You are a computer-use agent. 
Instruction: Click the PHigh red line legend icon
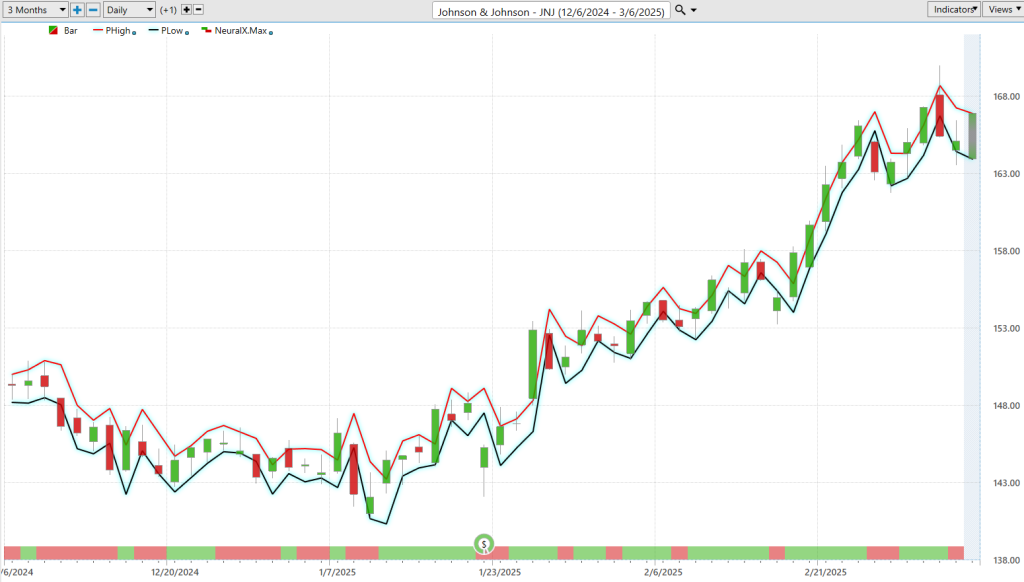click(x=98, y=31)
